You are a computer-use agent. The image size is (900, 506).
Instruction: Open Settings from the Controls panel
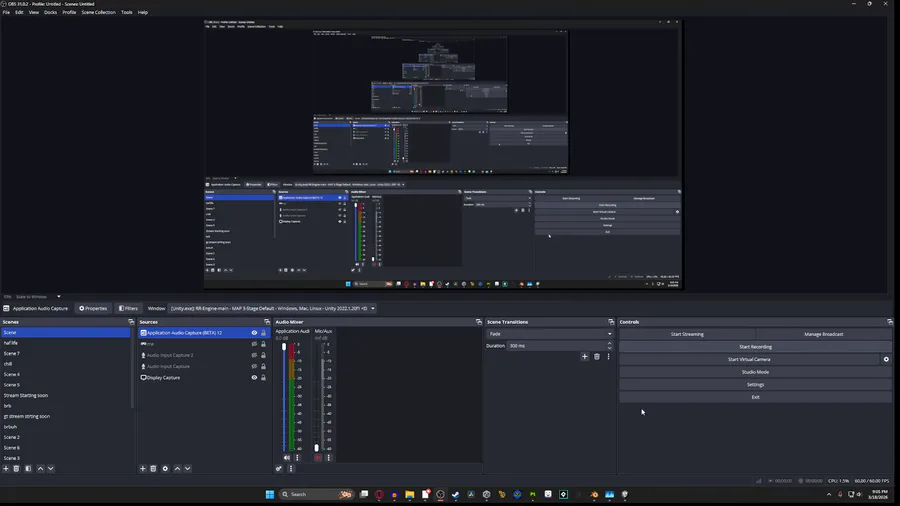[x=755, y=385]
